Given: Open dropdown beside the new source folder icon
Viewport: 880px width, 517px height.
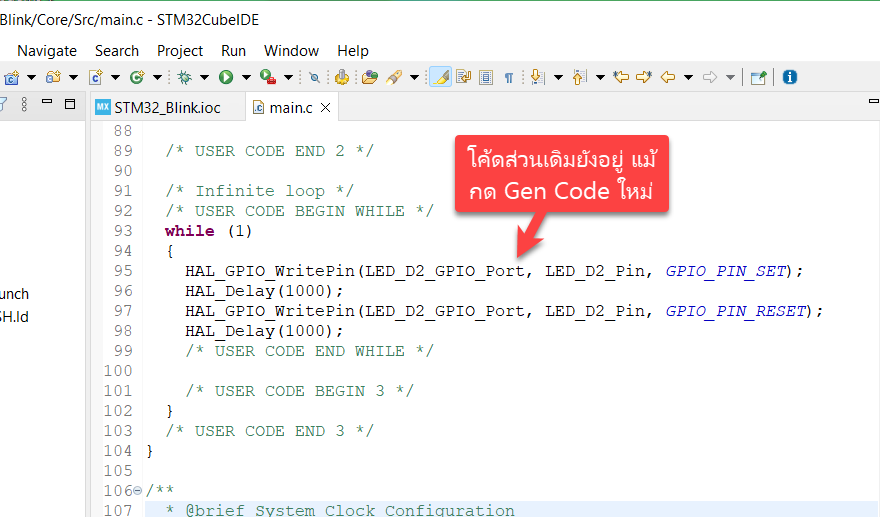Looking at the screenshot, I should point(74,77).
